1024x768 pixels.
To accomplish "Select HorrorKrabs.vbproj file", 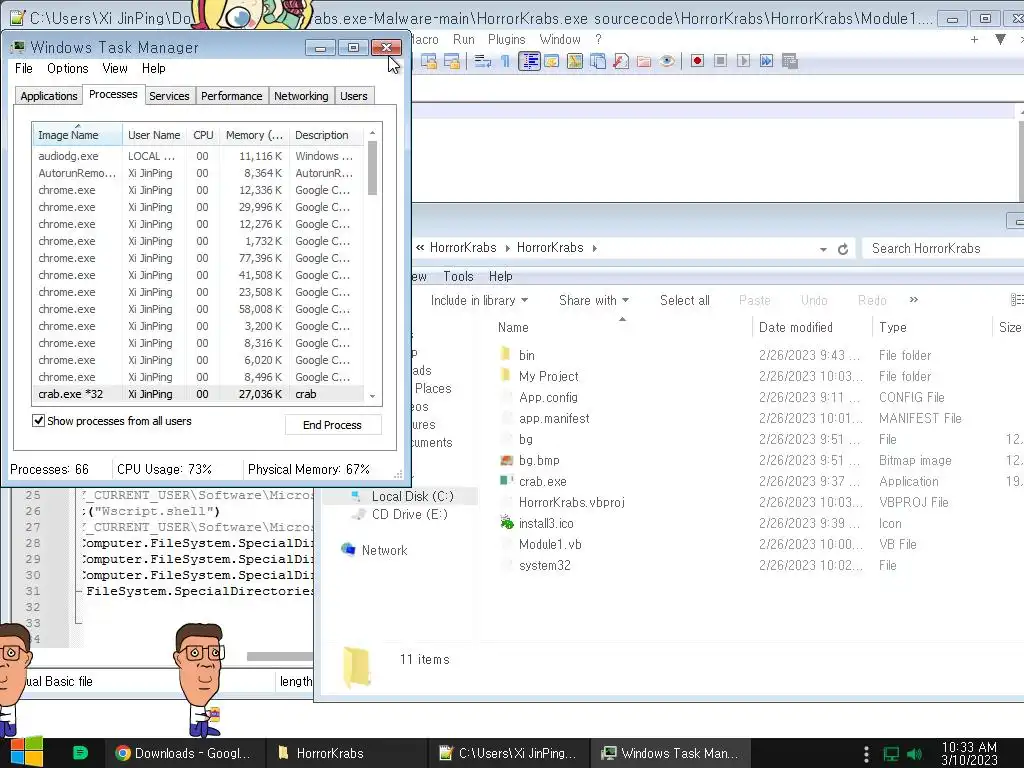I will click(571, 502).
